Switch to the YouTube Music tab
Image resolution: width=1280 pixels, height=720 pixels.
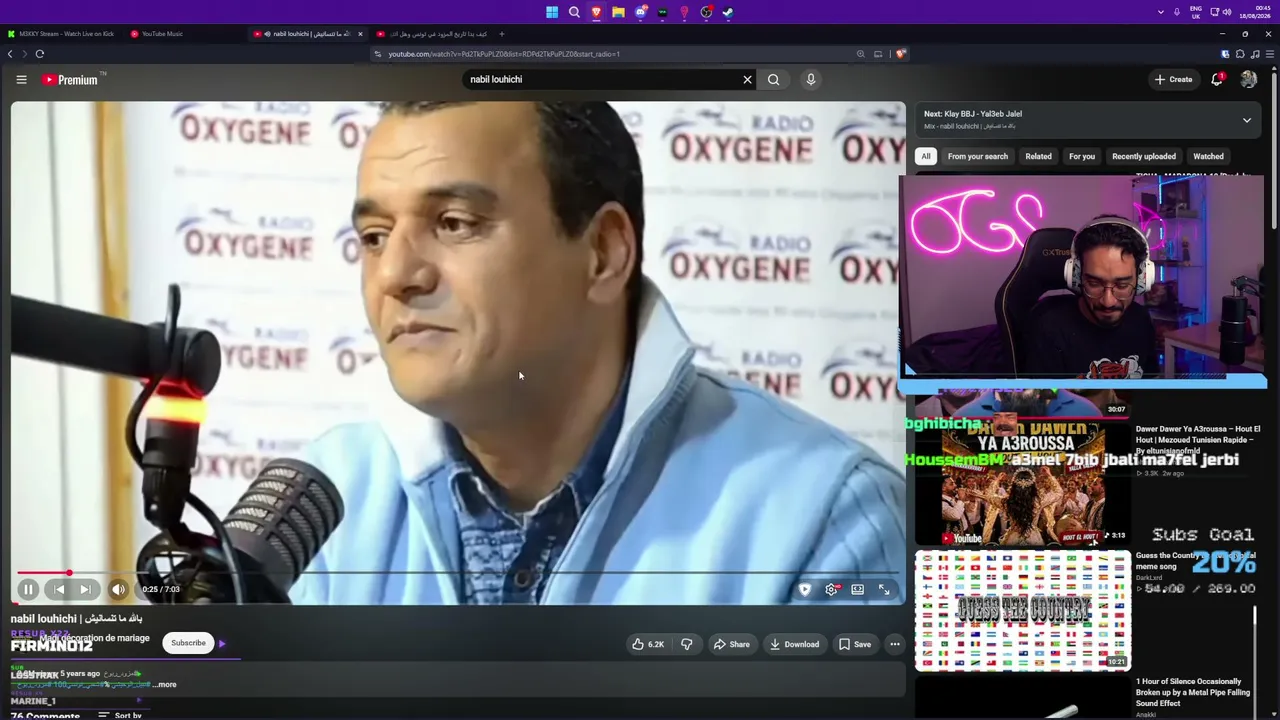pyautogui.click(x=156, y=34)
